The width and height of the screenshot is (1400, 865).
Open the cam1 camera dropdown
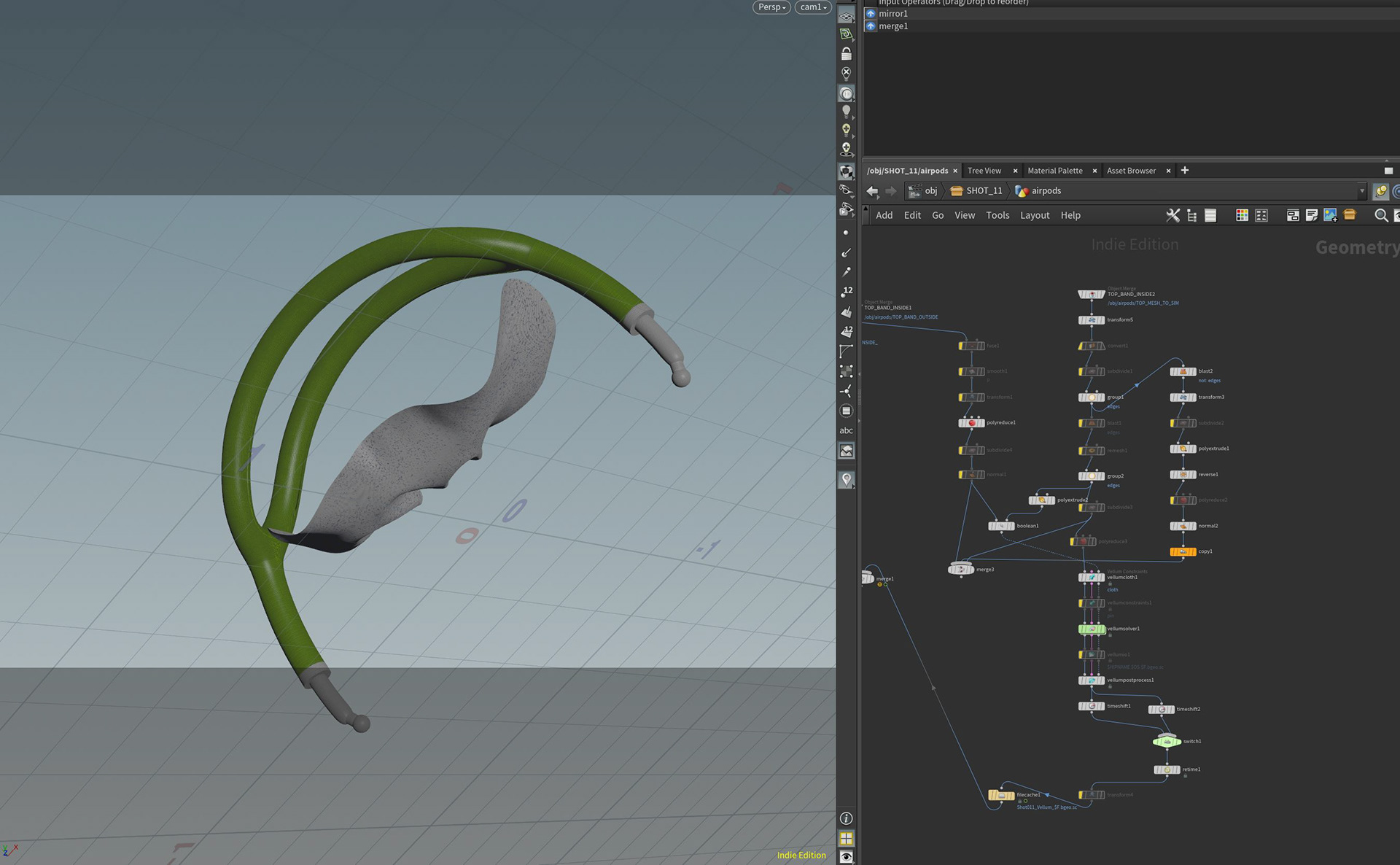[813, 7]
